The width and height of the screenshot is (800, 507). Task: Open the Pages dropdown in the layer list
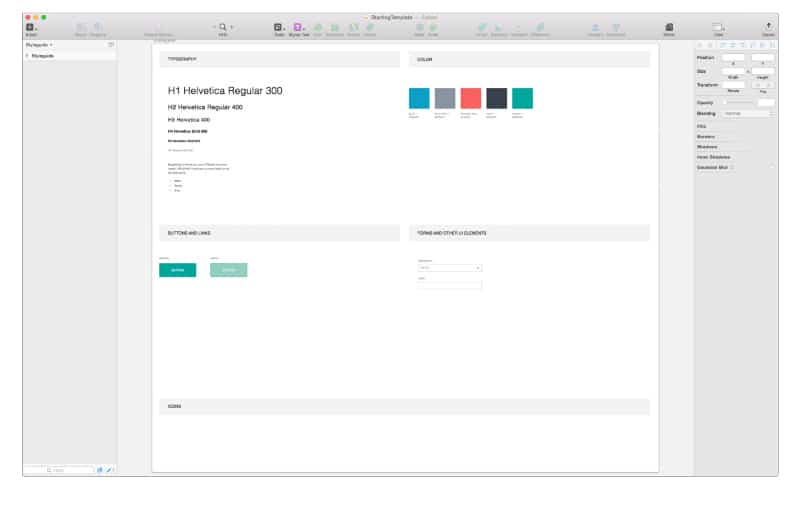[x=39, y=45]
